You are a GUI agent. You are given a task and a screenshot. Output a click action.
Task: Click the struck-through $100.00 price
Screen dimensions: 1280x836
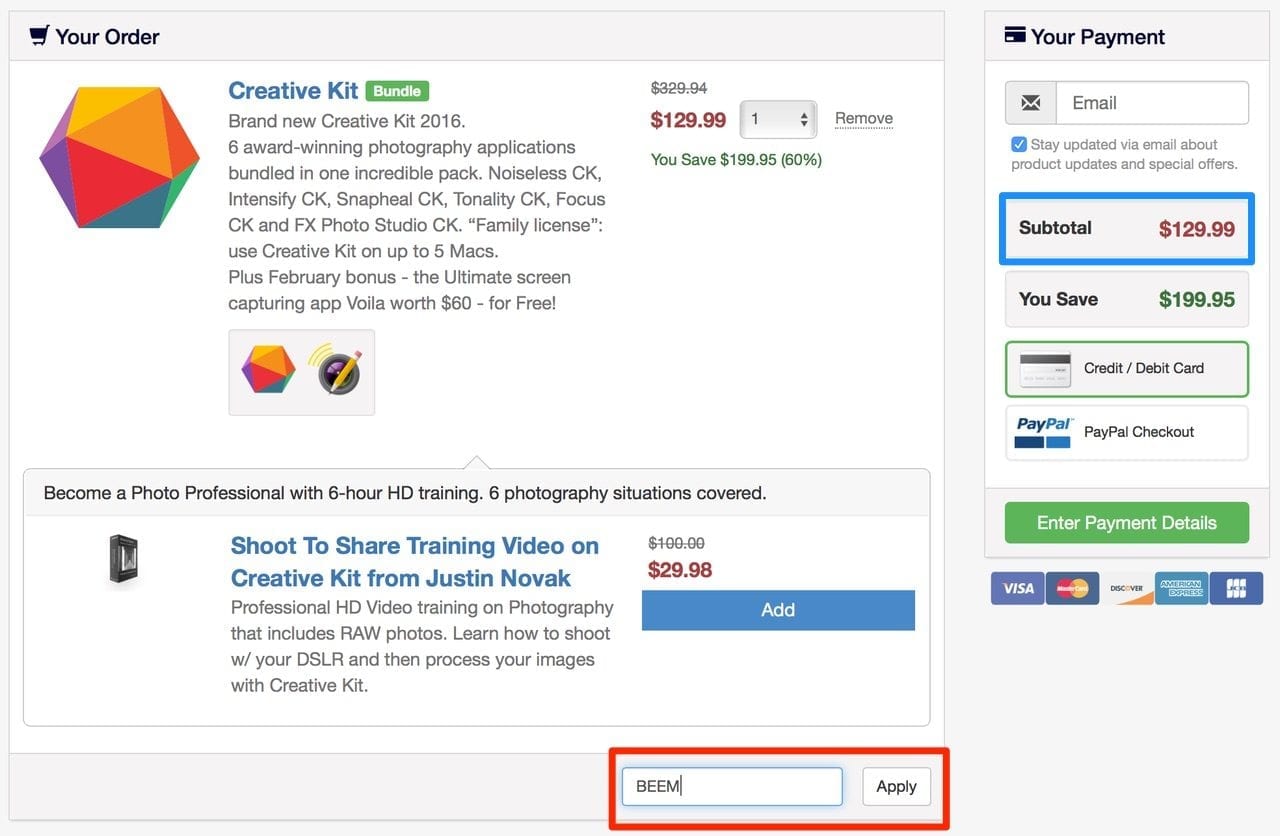676,543
